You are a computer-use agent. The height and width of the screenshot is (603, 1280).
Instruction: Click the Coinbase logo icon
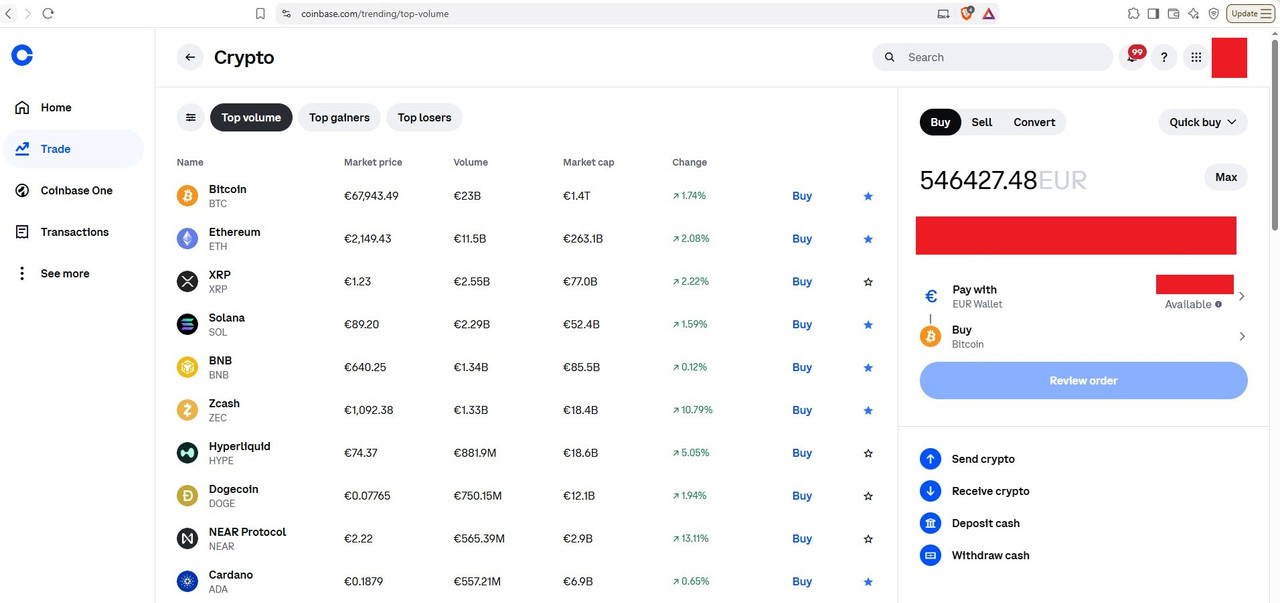pos(22,56)
